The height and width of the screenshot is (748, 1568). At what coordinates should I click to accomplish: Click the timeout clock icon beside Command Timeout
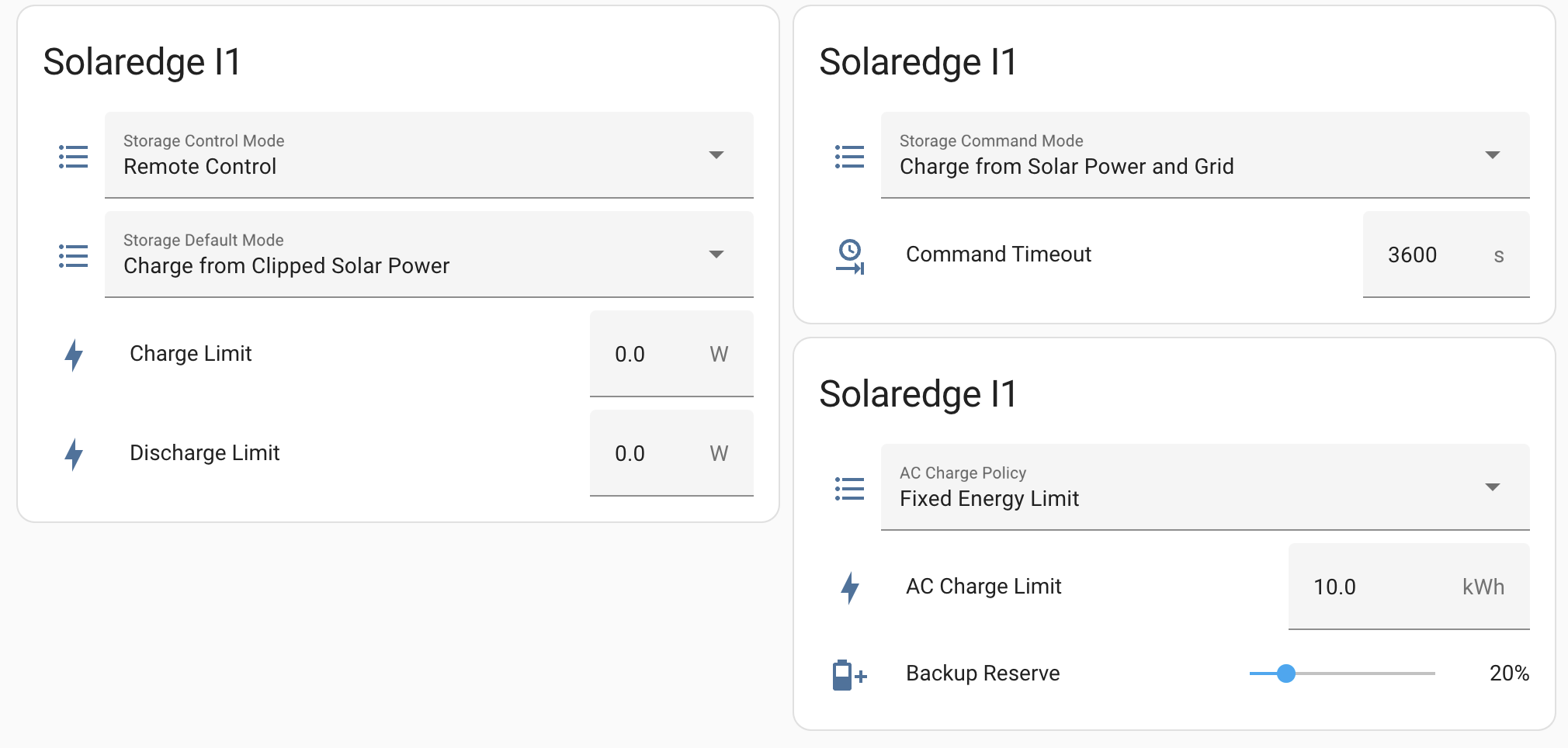851,255
